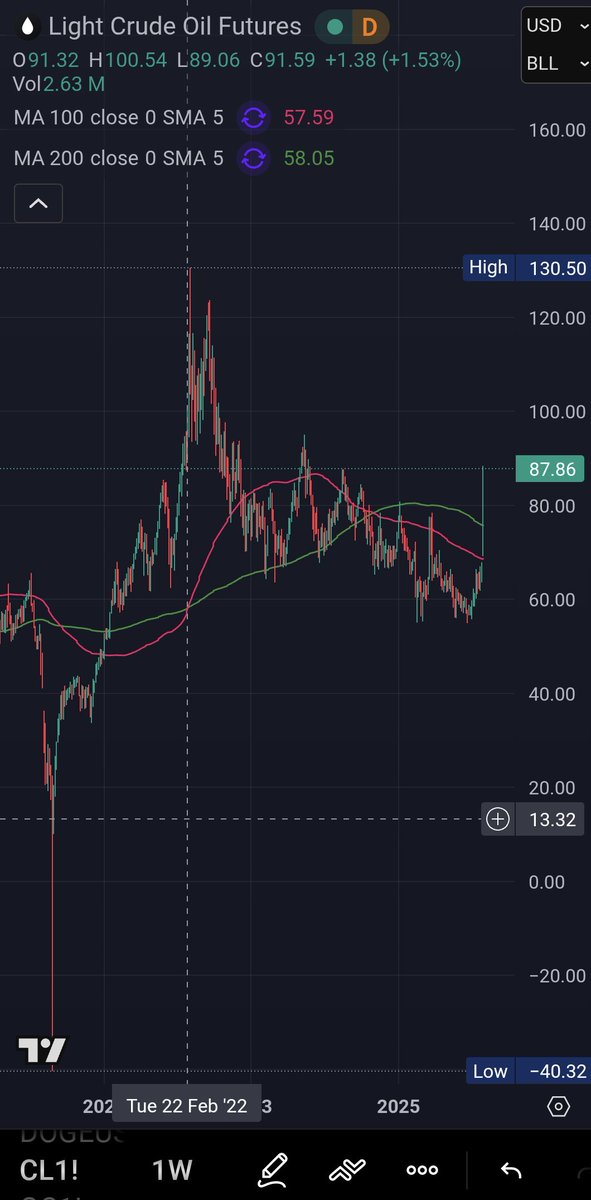
Task: Open the indicators icon in bottom bar
Action: tap(347, 1169)
